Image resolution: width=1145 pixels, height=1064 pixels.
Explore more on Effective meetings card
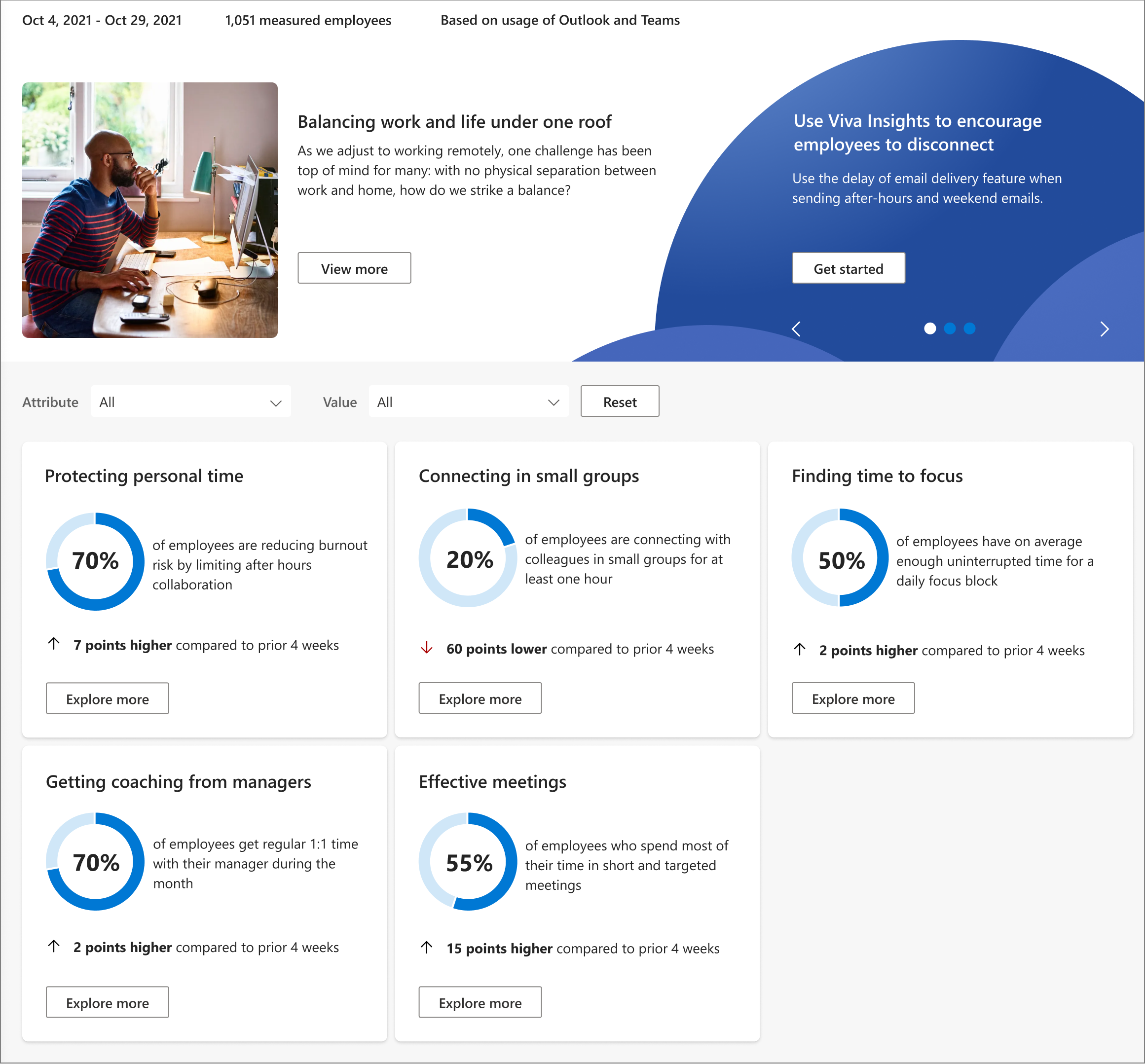[480, 1002]
